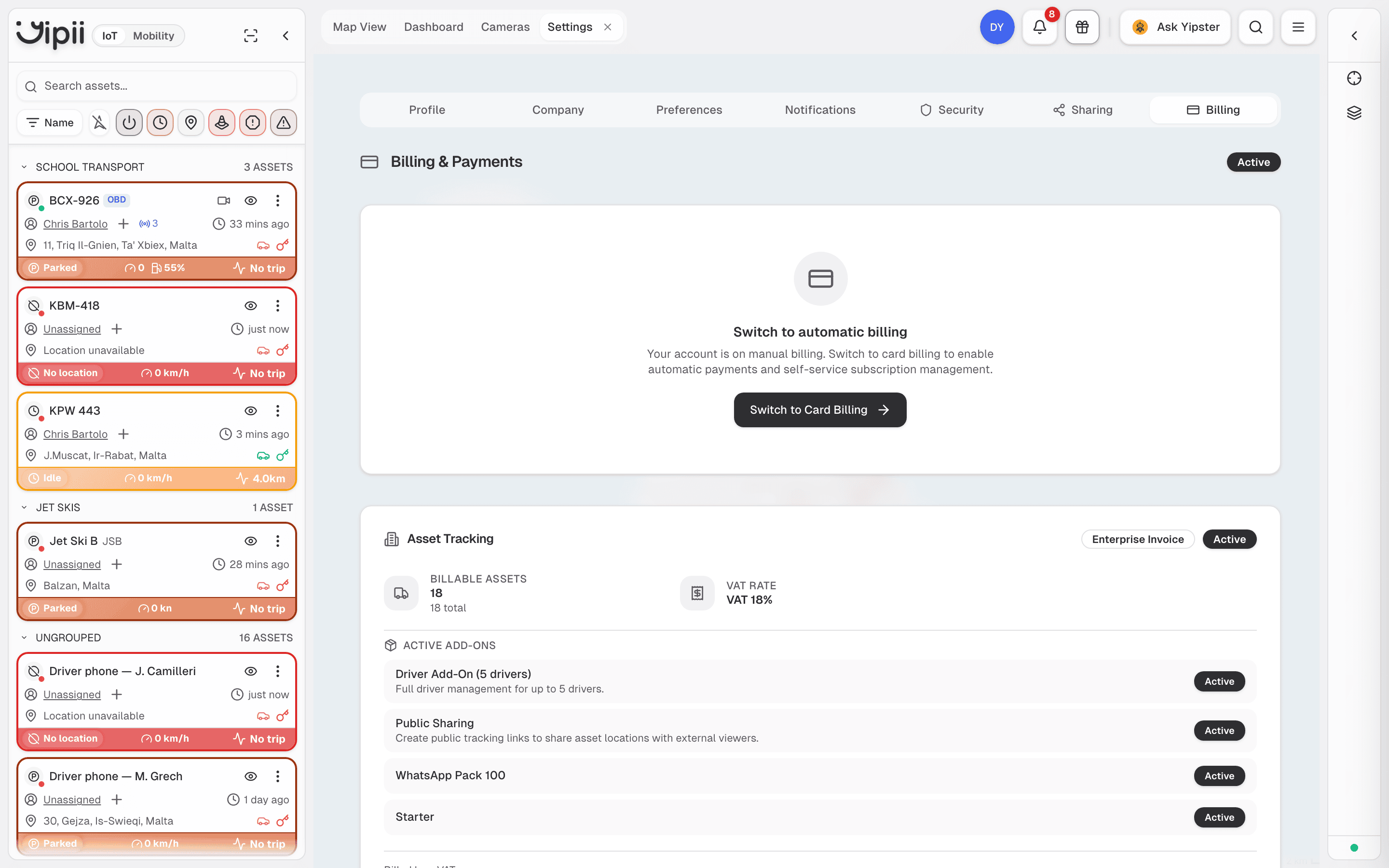The width and height of the screenshot is (1389, 868).
Task: Click the crosshair locate icon on right panel
Action: [x=1354, y=78]
